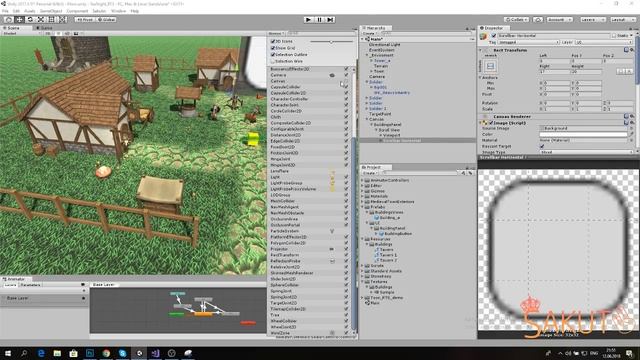This screenshot has width=640, height=360.
Task: Toggle the object active checkbox in Inspector
Action: 494,36
